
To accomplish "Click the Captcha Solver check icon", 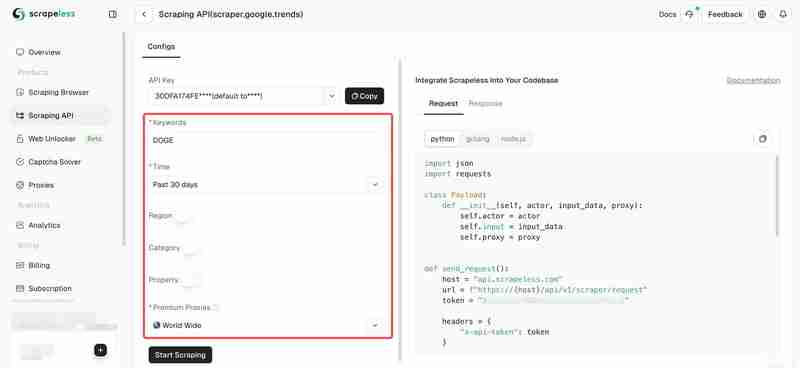I will tap(20, 162).
